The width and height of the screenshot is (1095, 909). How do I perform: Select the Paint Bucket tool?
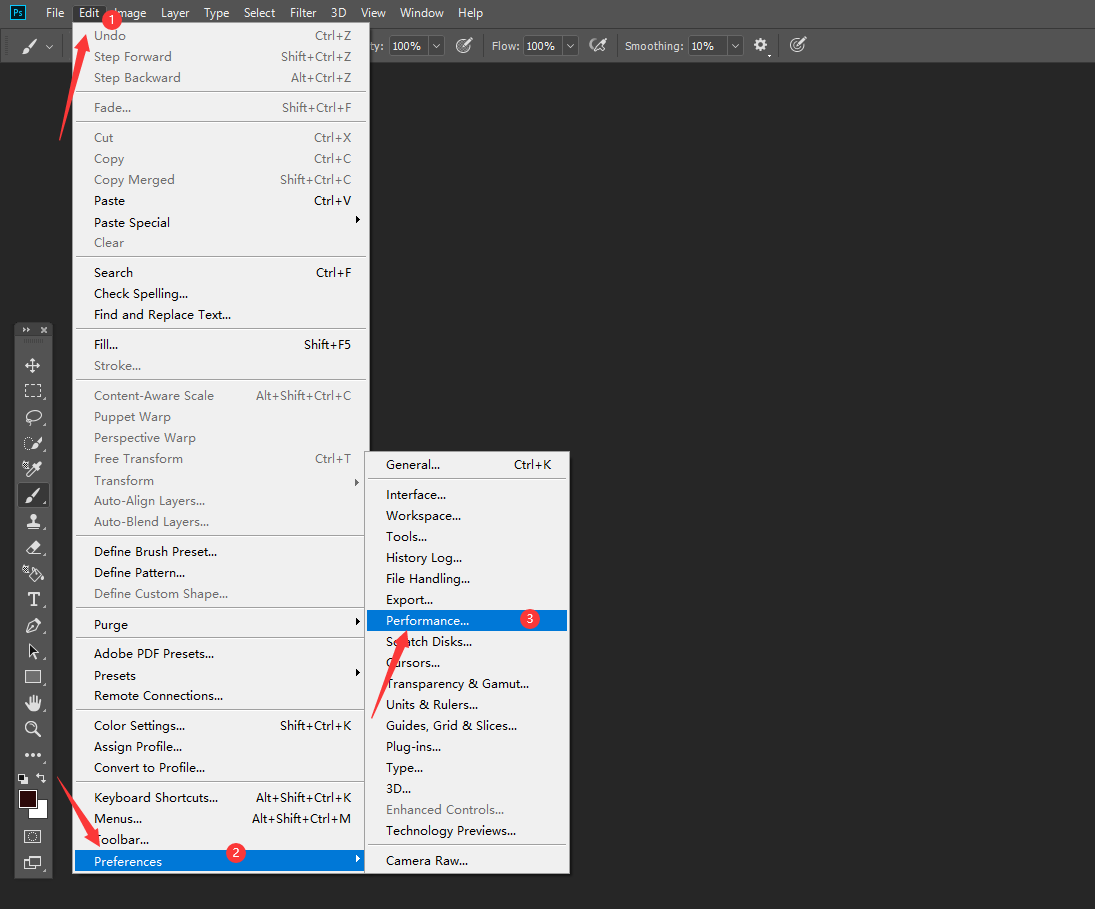(x=33, y=574)
